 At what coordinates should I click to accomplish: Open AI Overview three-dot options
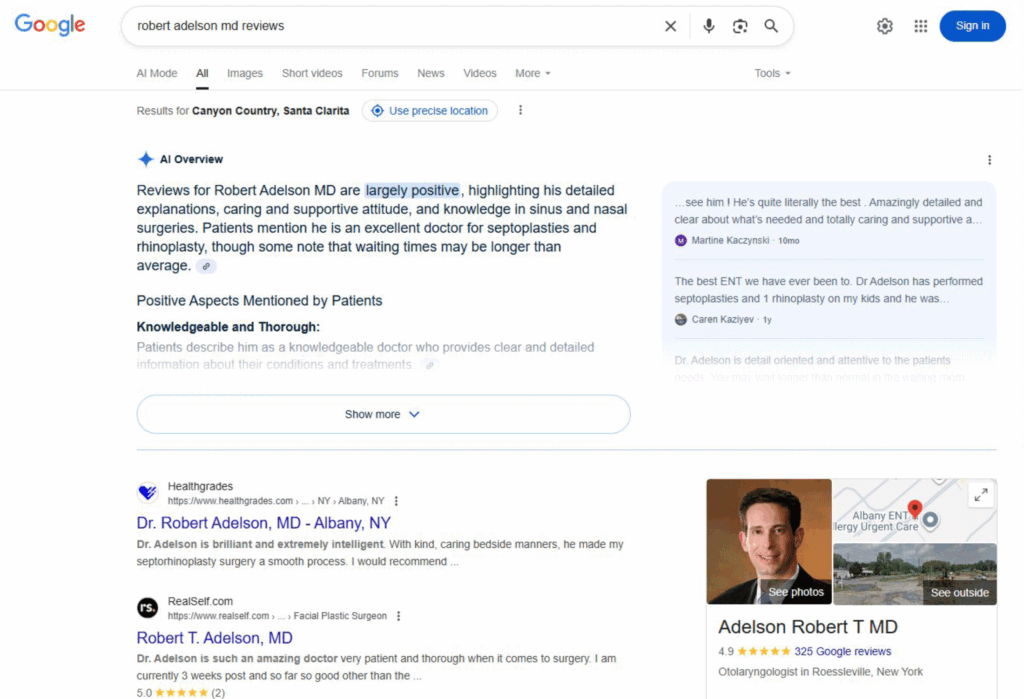[x=989, y=160]
